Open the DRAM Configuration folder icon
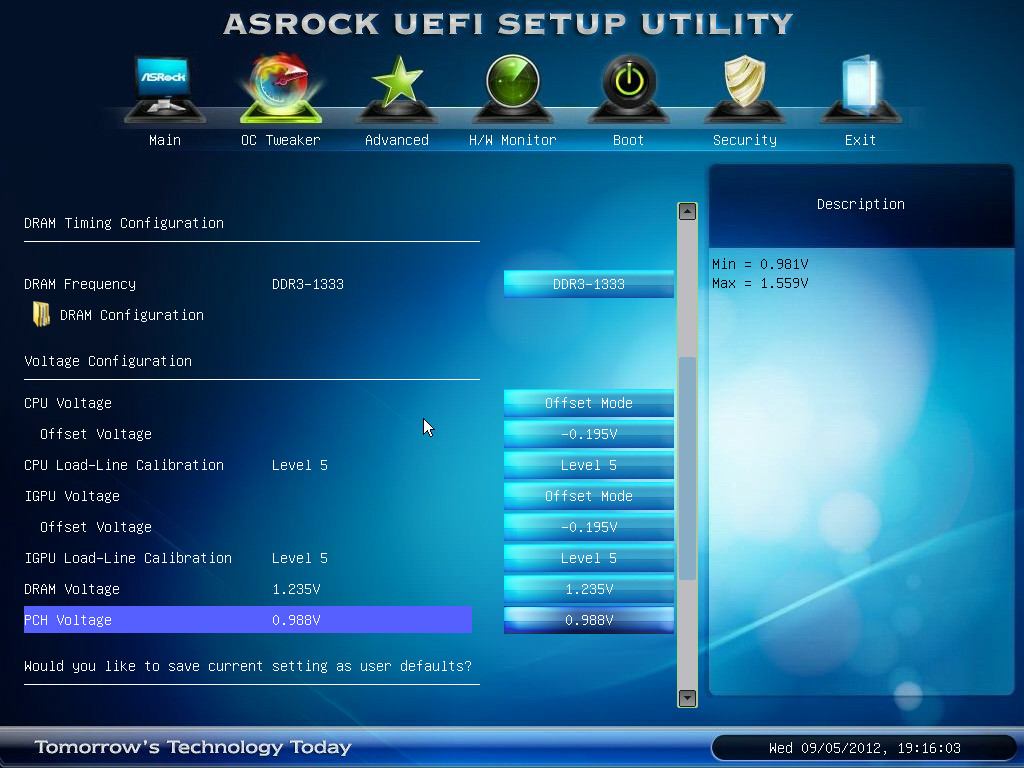The height and width of the screenshot is (768, 1024). [x=41, y=314]
